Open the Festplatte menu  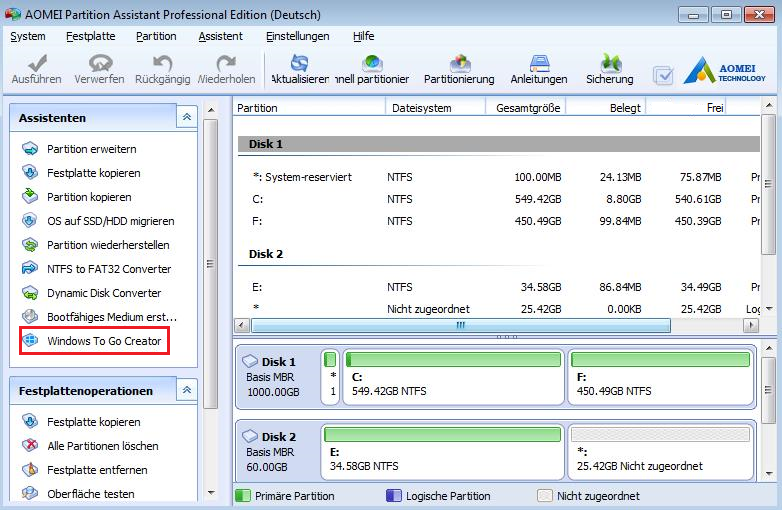pyautogui.click(x=91, y=36)
